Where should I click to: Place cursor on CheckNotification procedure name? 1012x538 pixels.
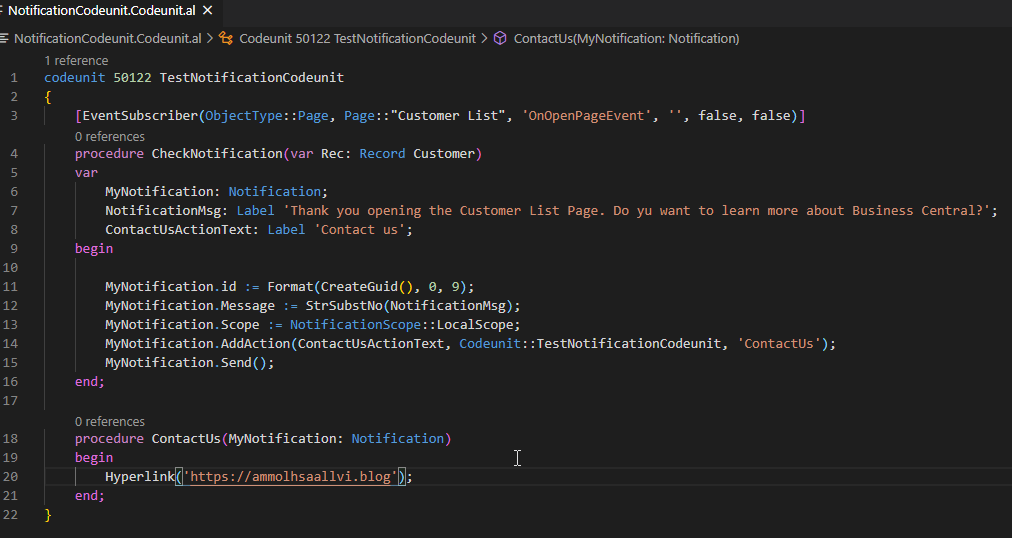click(217, 154)
